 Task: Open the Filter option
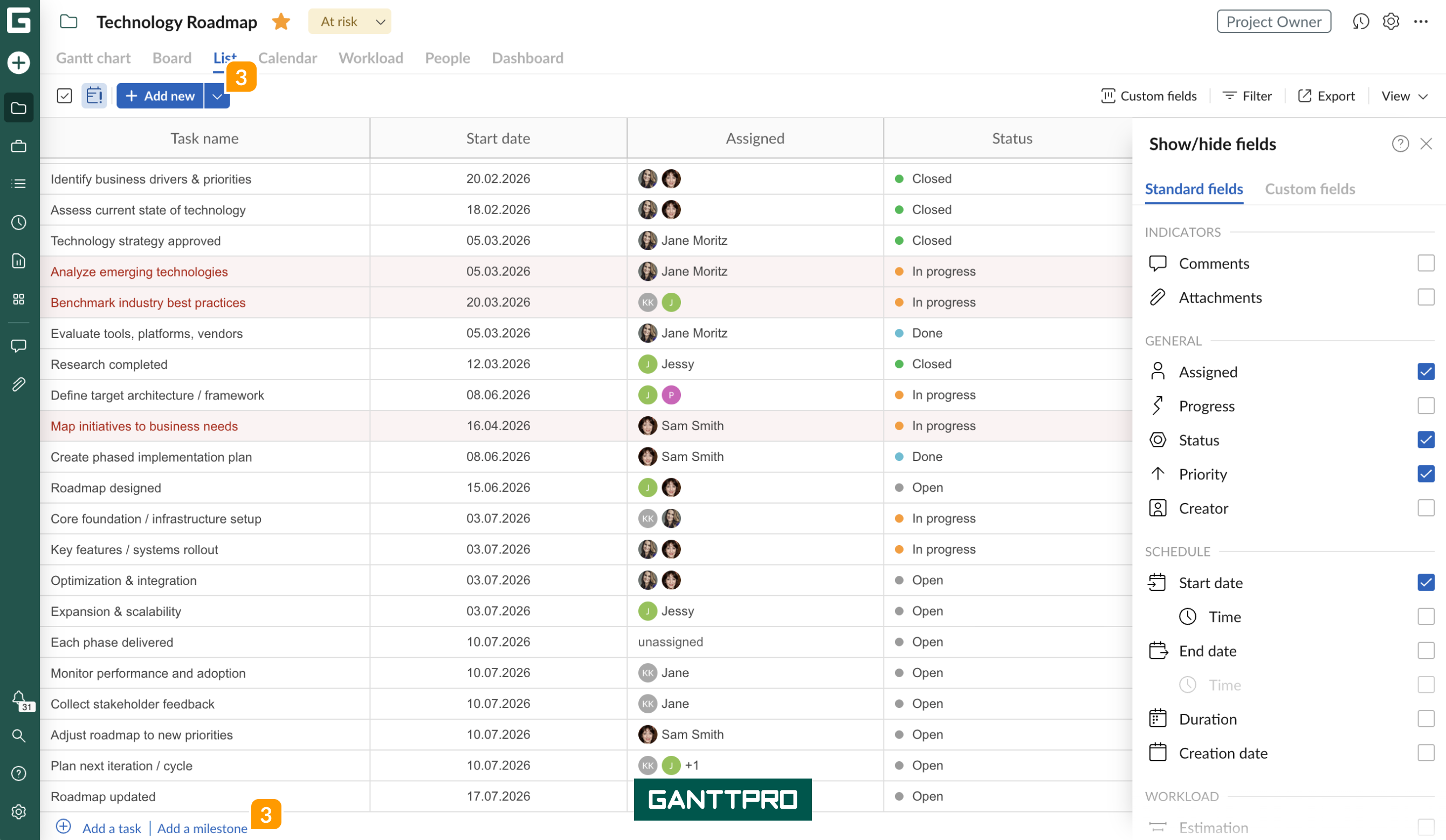click(1248, 96)
